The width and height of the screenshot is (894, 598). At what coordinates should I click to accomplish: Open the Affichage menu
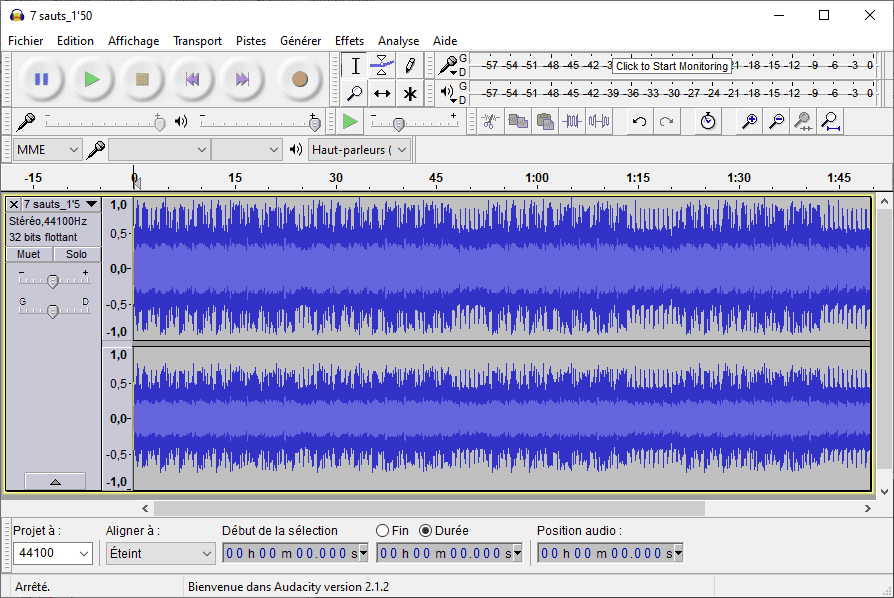pyautogui.click(x=133, y=41)
